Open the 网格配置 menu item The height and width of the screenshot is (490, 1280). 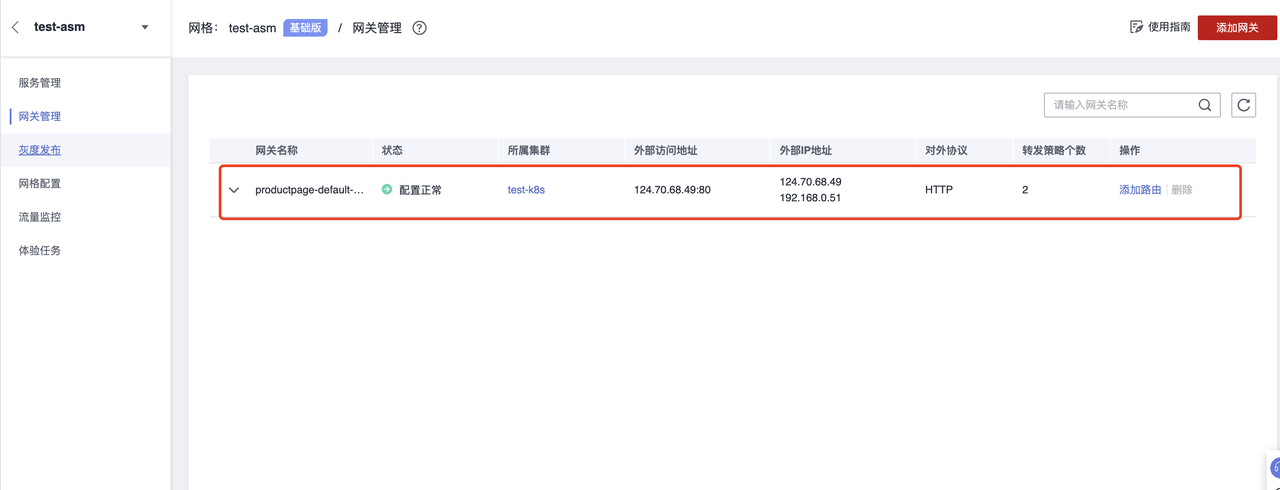click(x=40, y=184)
